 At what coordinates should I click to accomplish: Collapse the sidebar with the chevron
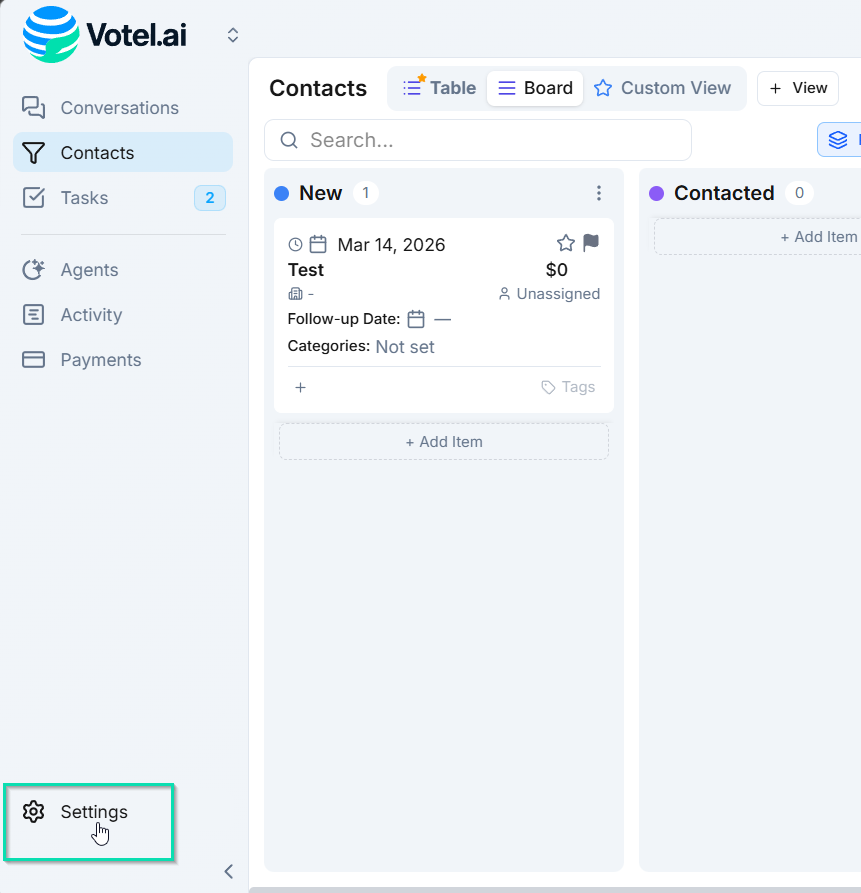click(x=229, y=871)
